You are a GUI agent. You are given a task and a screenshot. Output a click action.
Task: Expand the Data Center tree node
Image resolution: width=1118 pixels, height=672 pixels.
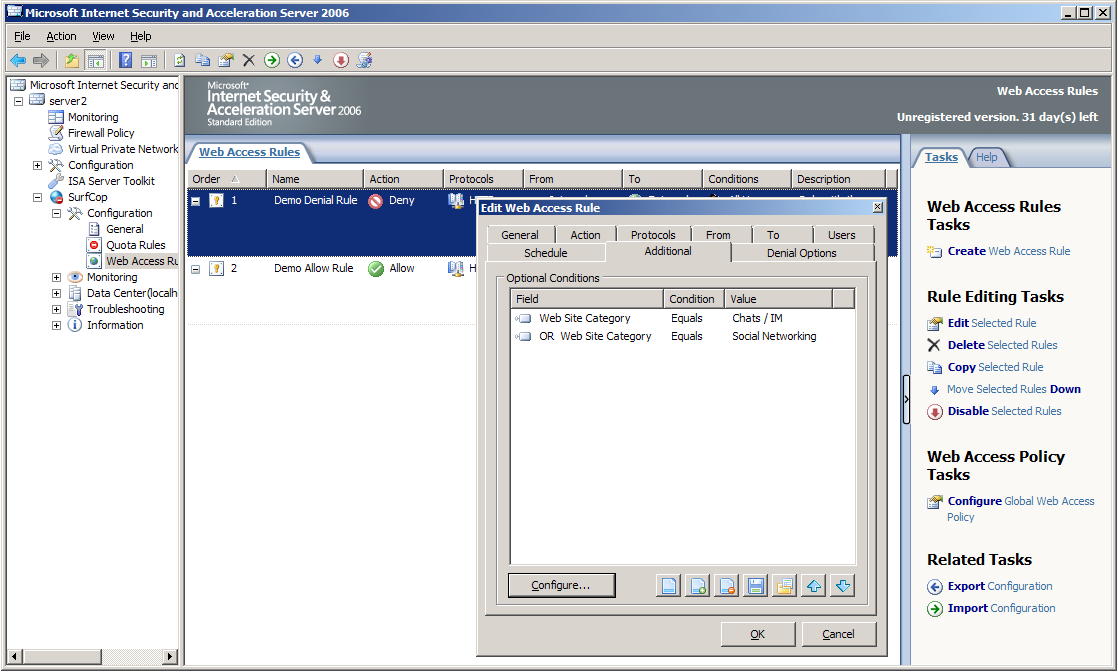56,293
